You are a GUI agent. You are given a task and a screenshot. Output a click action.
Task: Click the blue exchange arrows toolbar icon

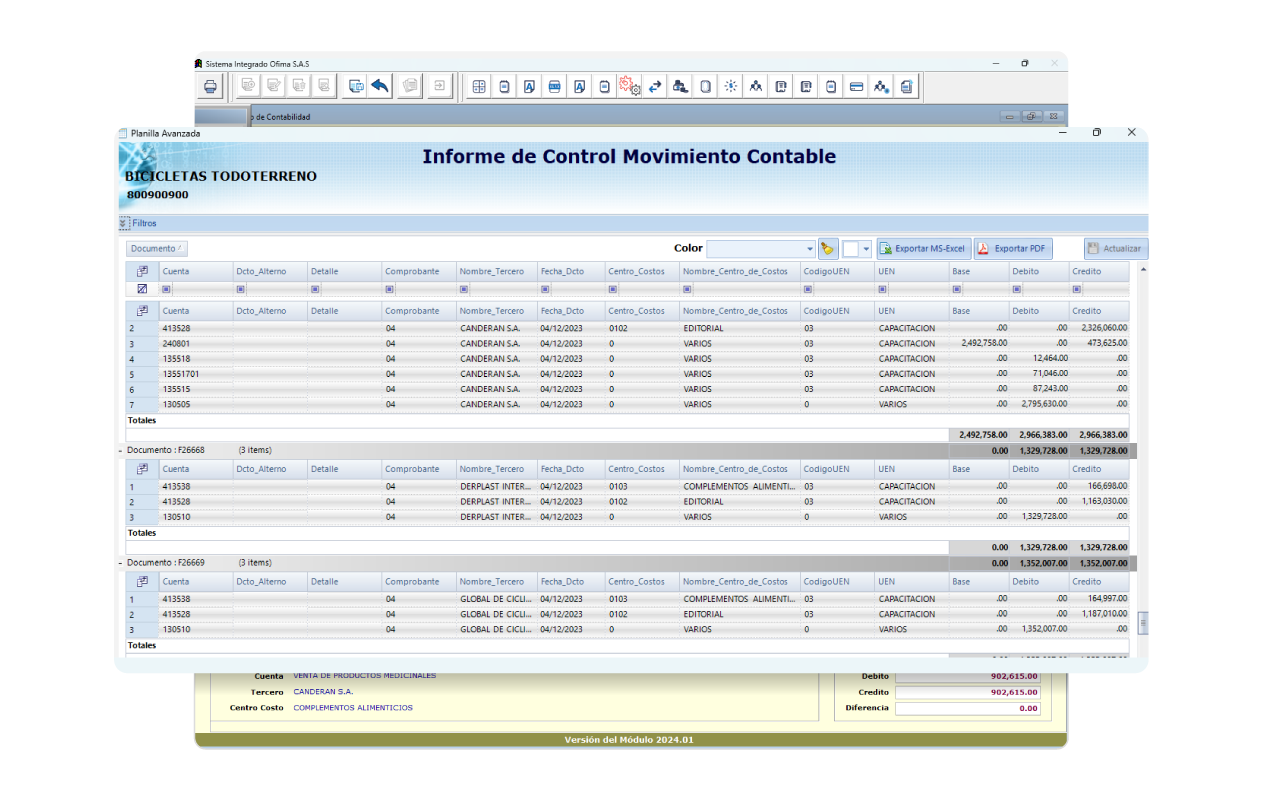tap(655, 87)
